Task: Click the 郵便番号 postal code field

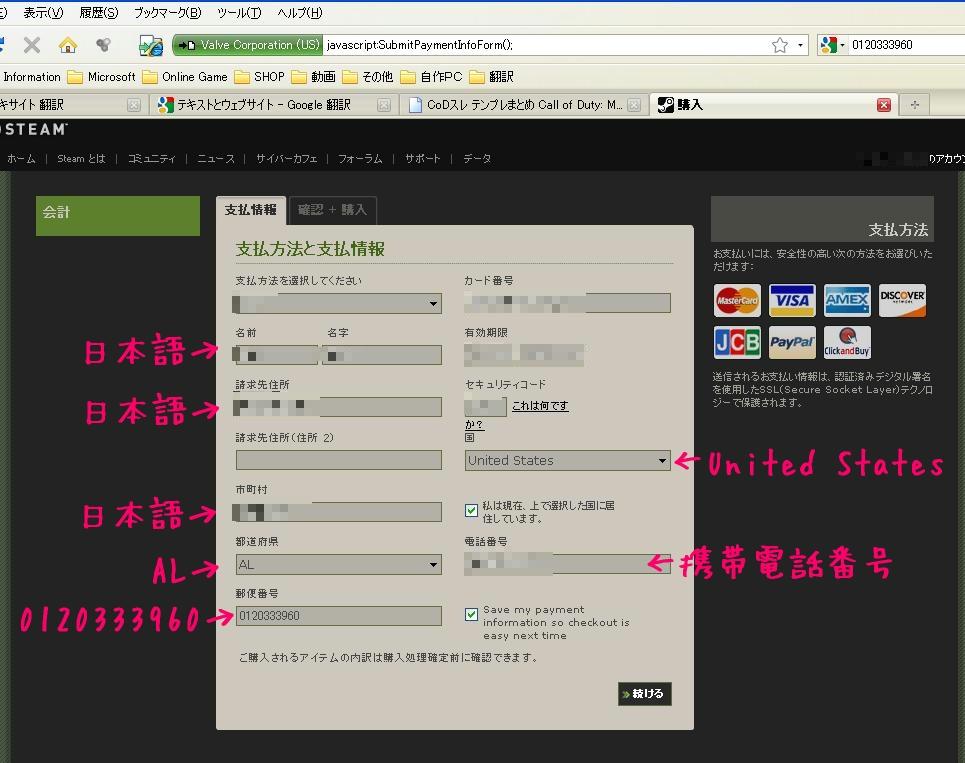Action: (x=338, y=616)
